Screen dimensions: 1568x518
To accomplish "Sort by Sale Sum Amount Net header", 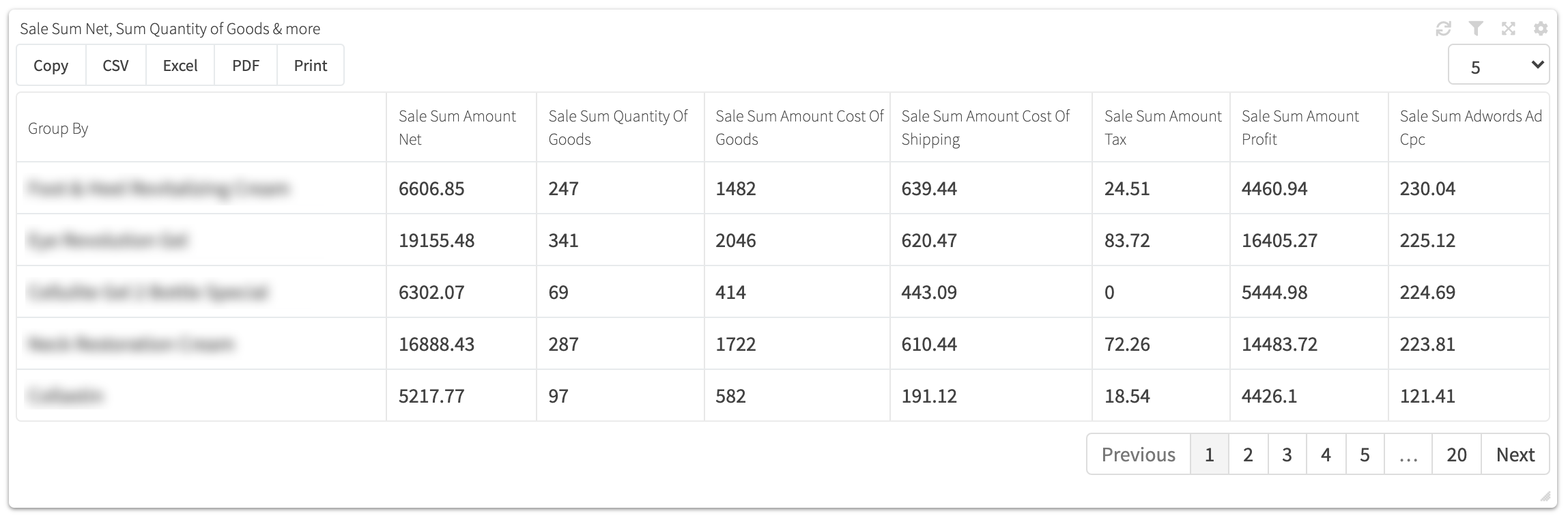I will pos(461,128).
